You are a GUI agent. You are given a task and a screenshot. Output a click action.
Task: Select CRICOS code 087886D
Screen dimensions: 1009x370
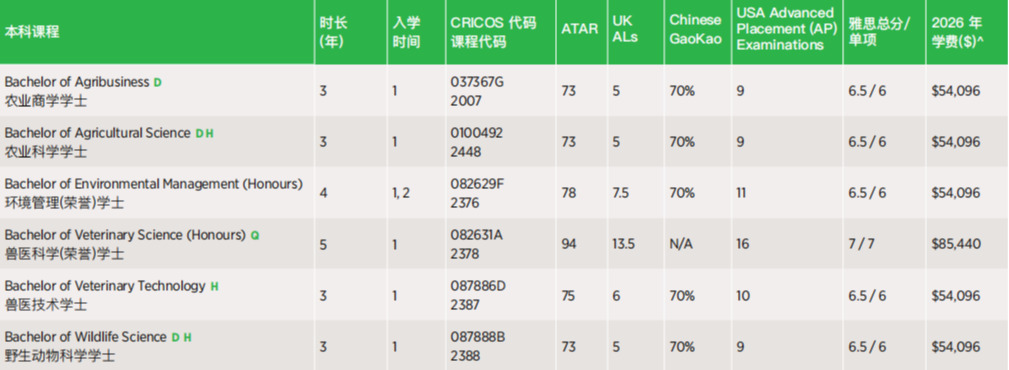click(x=478, y=286)
